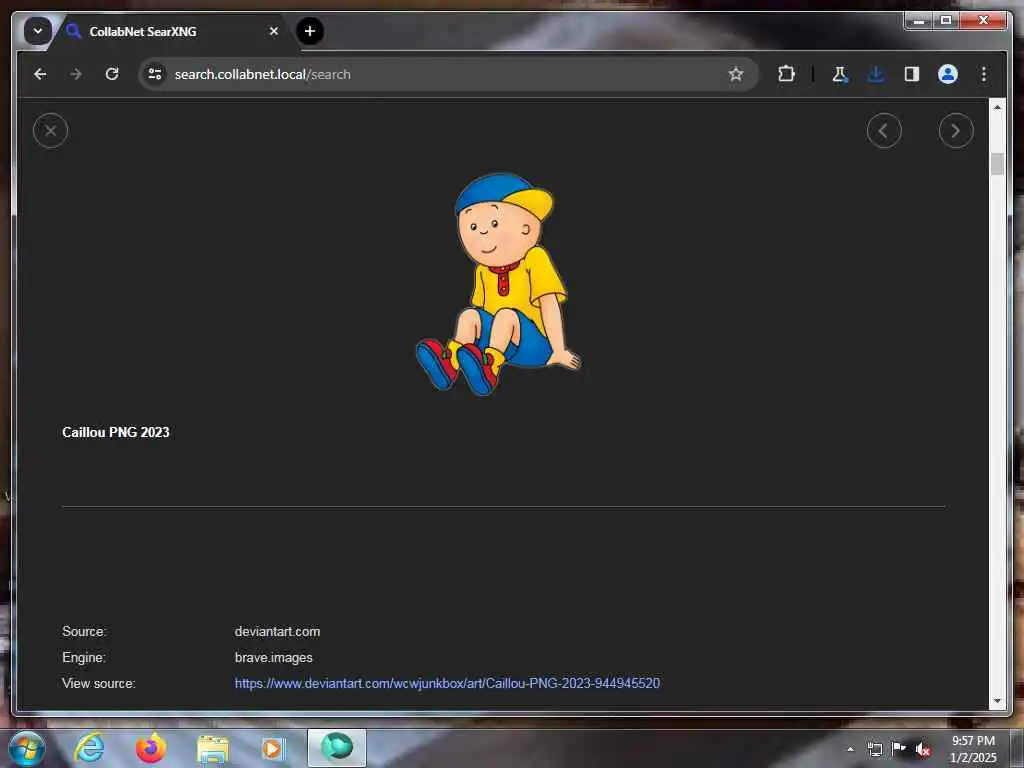Go to the previous image result

coord(884,131)
